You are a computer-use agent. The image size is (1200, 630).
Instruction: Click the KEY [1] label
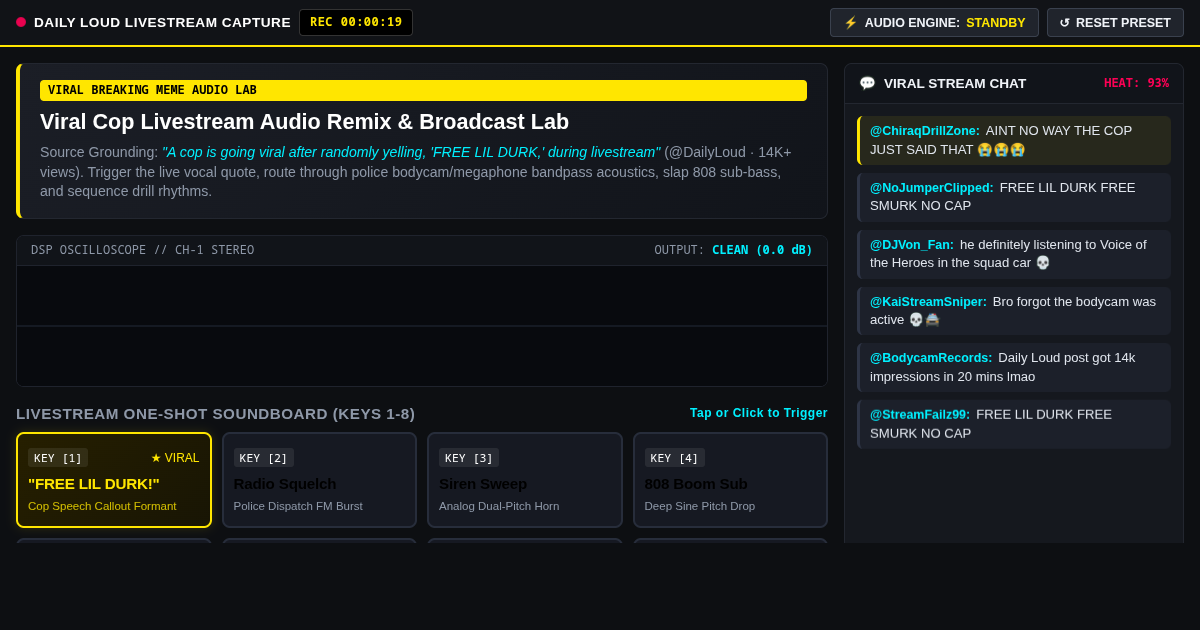click(58, 458)
